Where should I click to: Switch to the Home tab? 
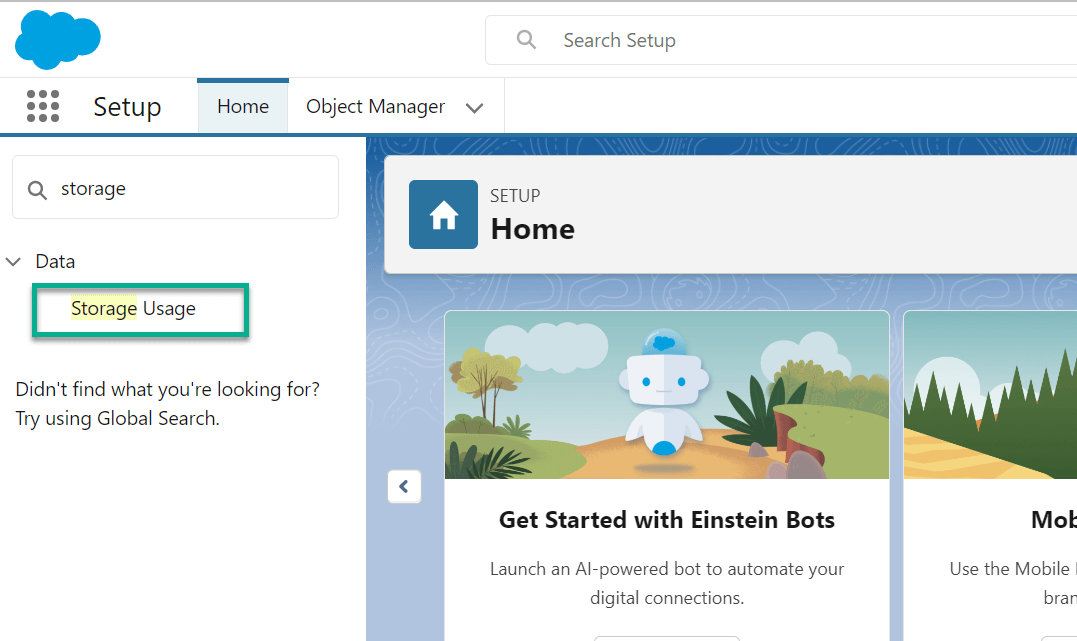(242, 106)
